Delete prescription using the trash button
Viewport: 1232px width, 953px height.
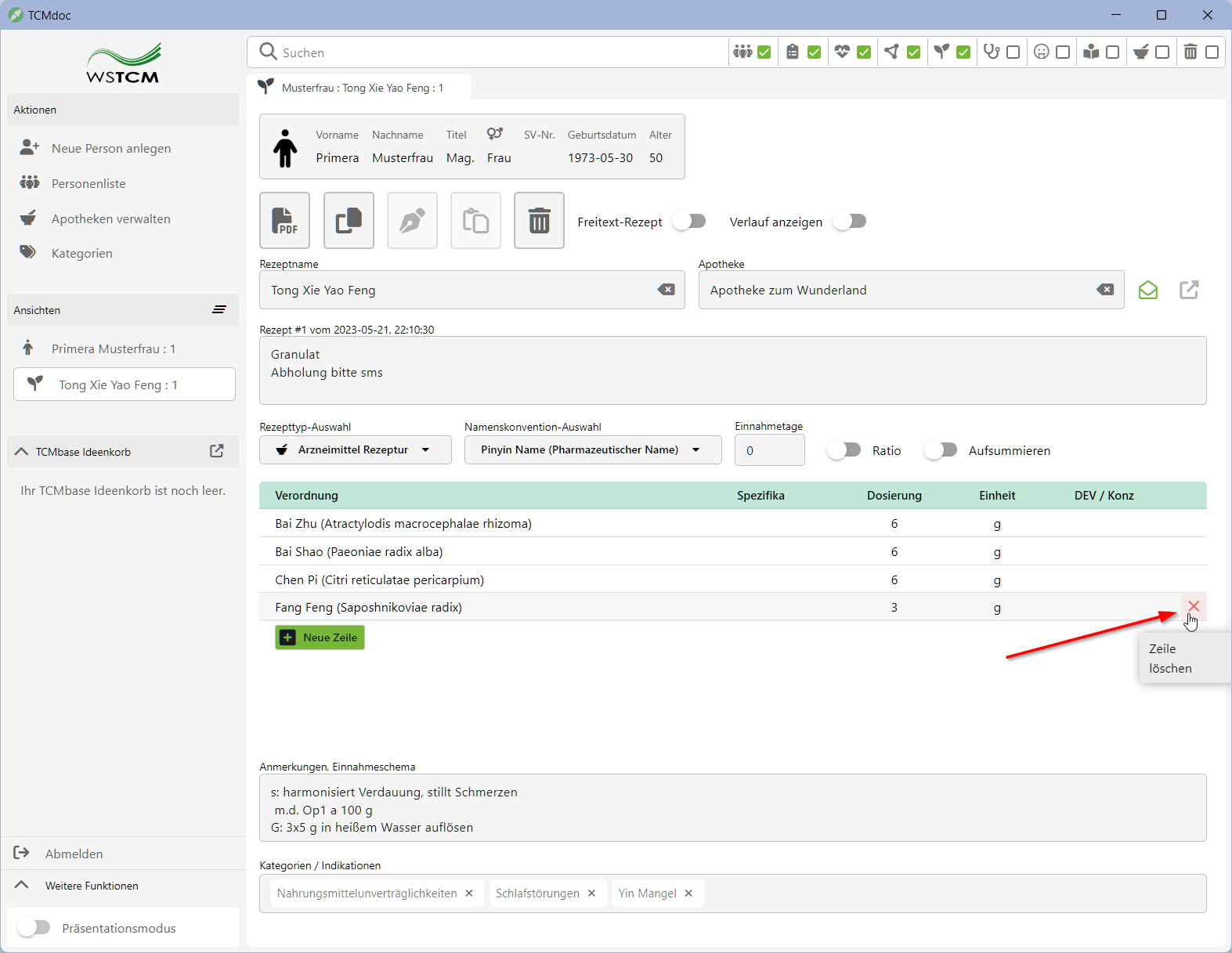(x=539, y=221)
